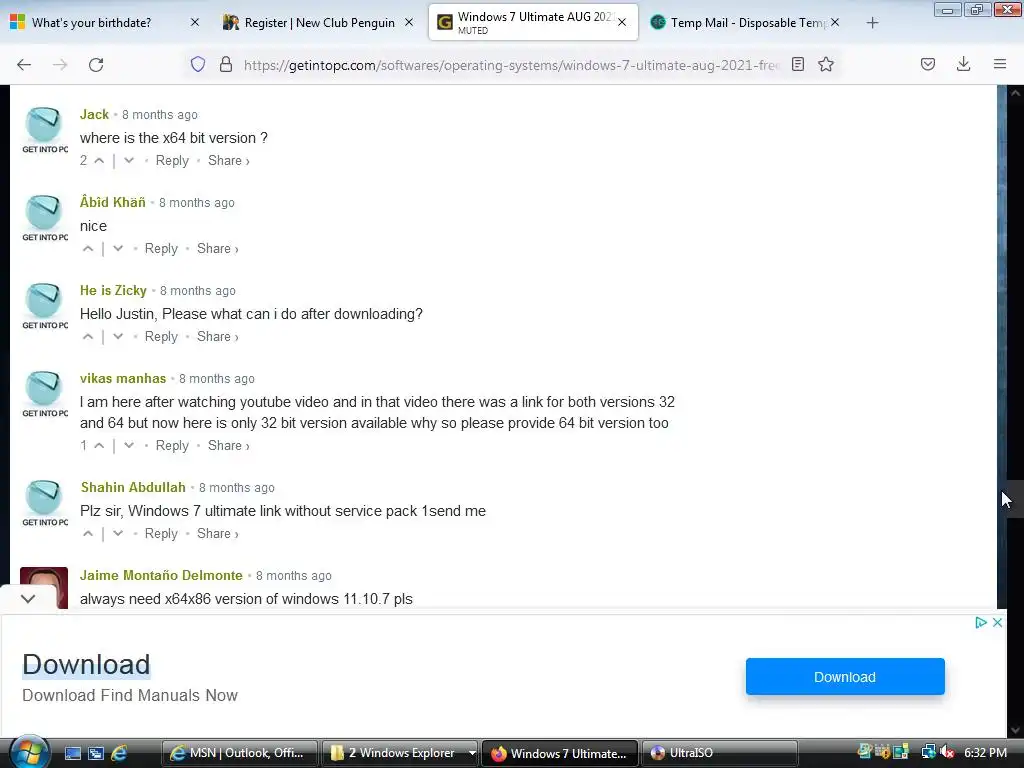Click the Windows Start orb

[x=28, y=752]
